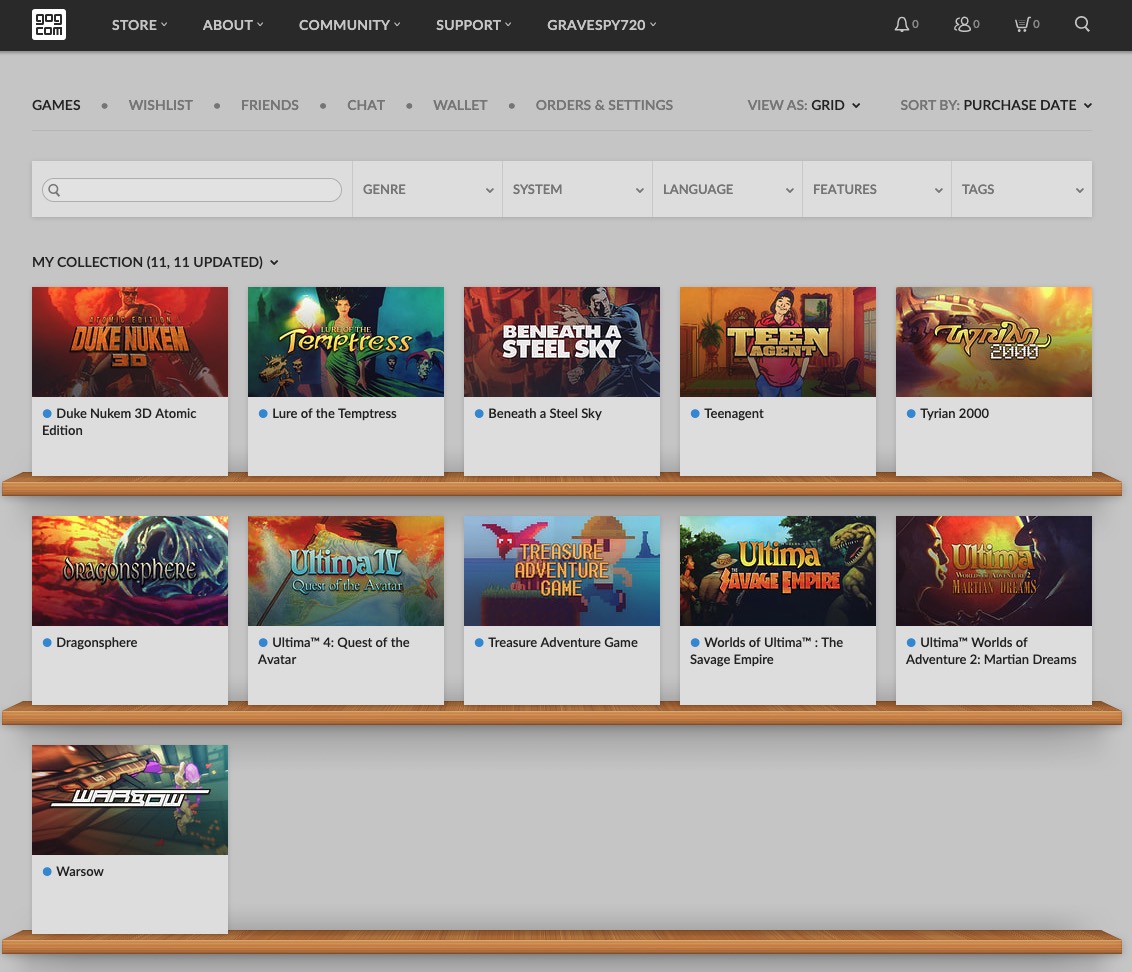Screen dimensions: 1132x972
Task: Go to ORDERS & SETTINGS tab
Action: [x=604, y=105]
